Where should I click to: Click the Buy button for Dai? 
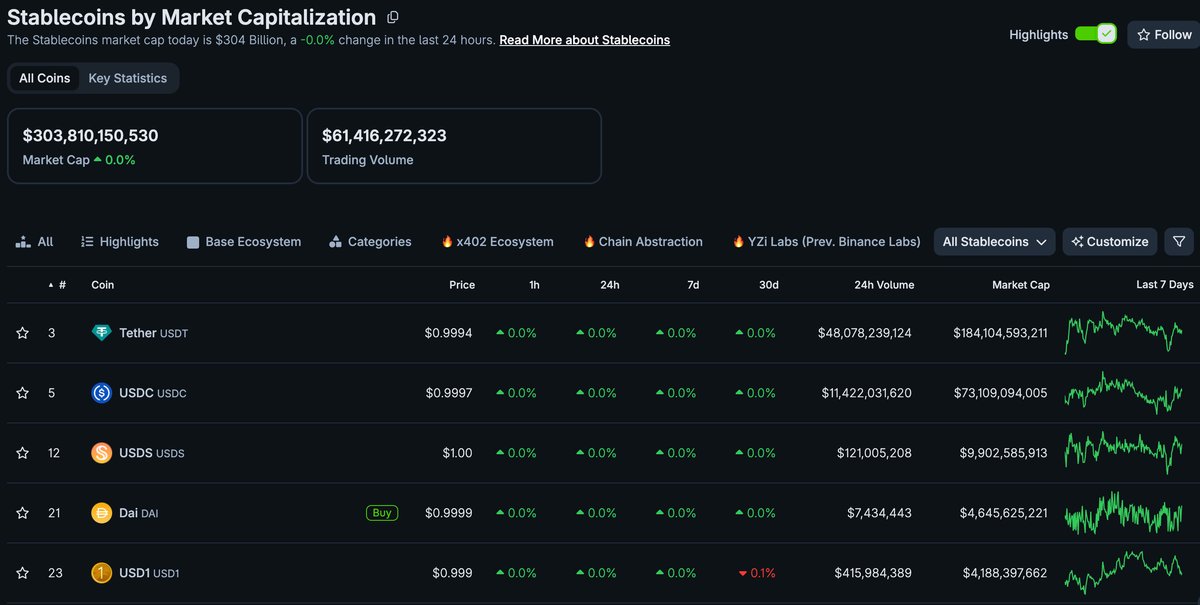click(382, 513)
